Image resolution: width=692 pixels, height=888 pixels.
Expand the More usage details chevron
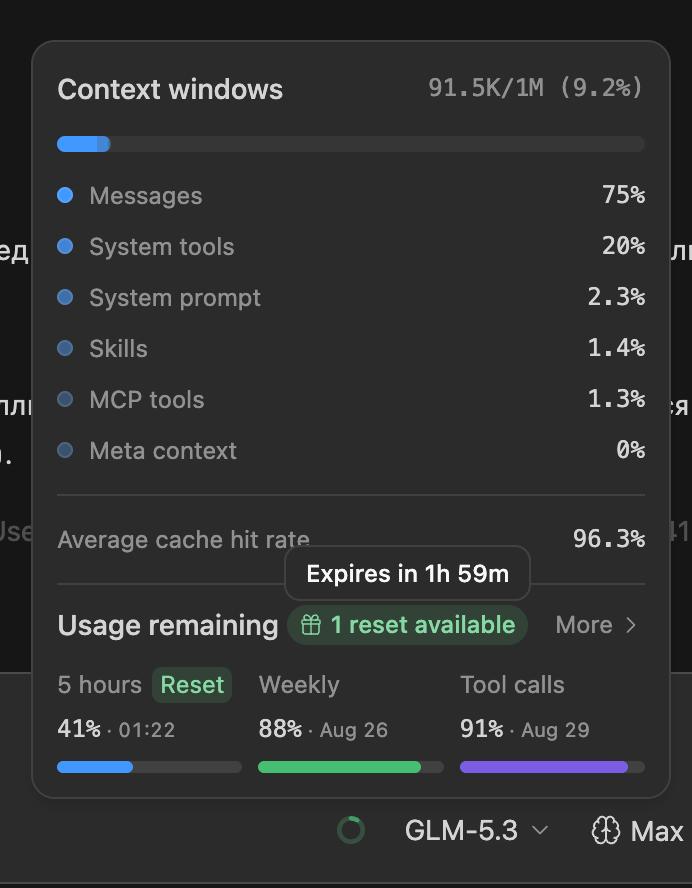coord(630,625)
